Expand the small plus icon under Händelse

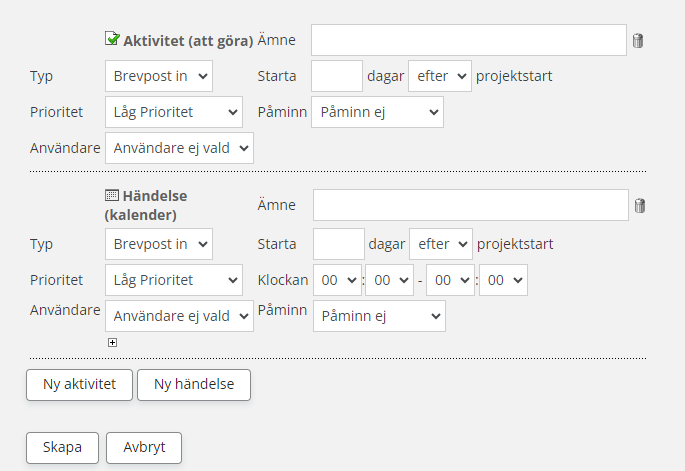coord(112,342)
